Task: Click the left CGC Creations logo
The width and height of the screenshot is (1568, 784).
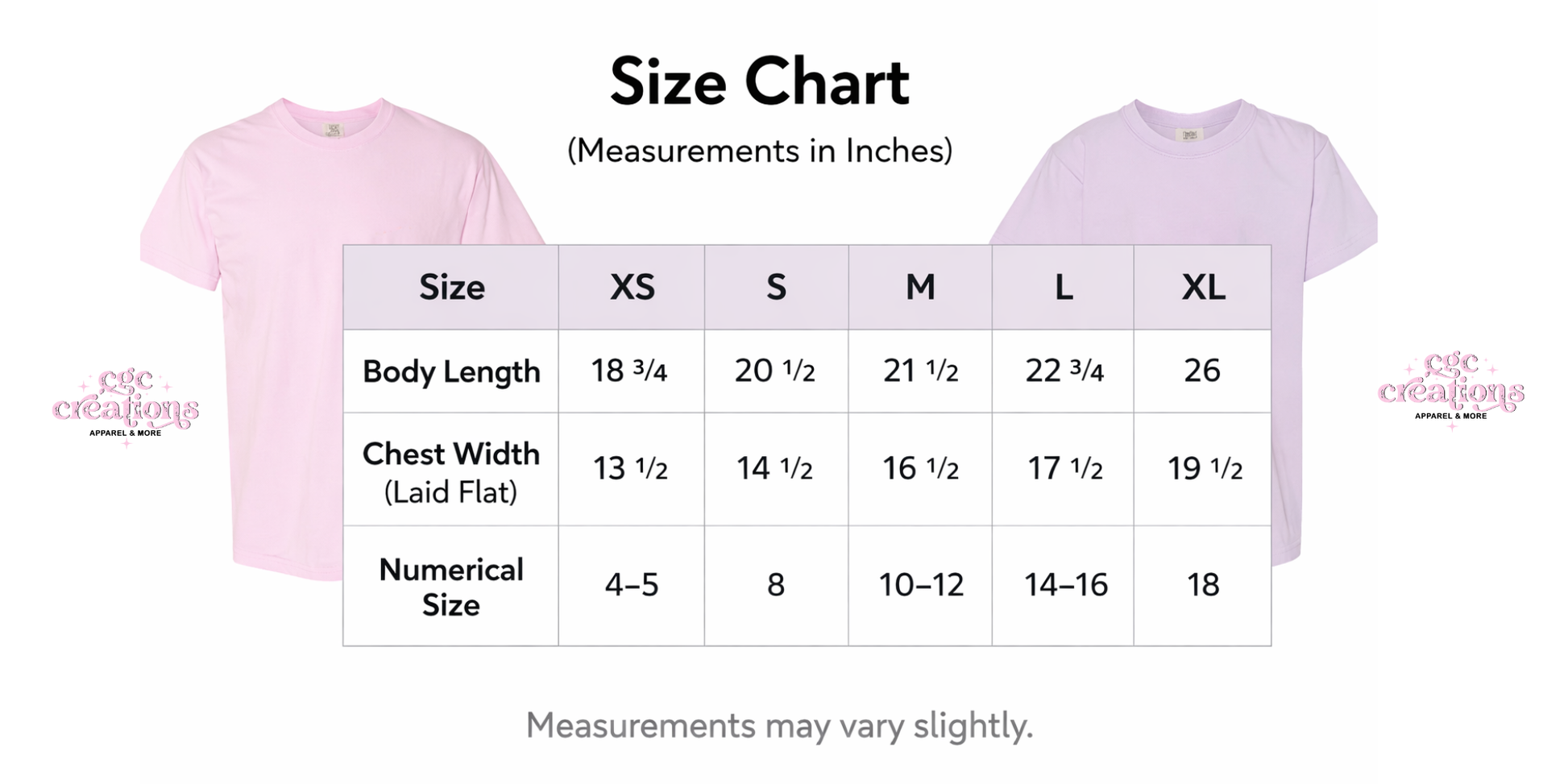Action: pos(125,404)
